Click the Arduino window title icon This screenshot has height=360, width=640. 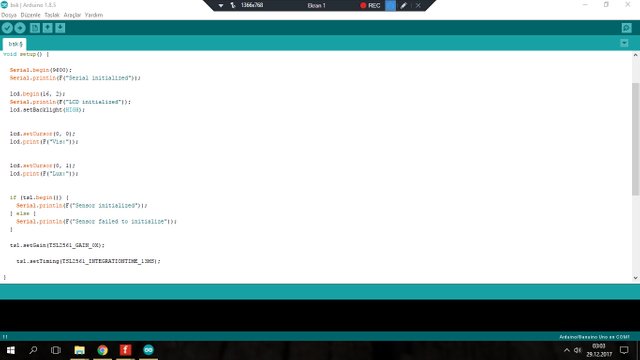click(x=4, y=5)
